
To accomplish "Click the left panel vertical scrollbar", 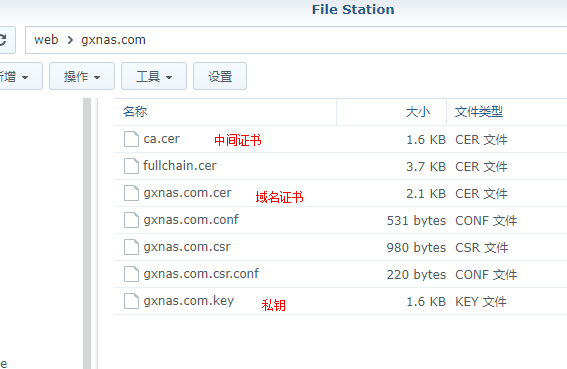I will point(87,233).
